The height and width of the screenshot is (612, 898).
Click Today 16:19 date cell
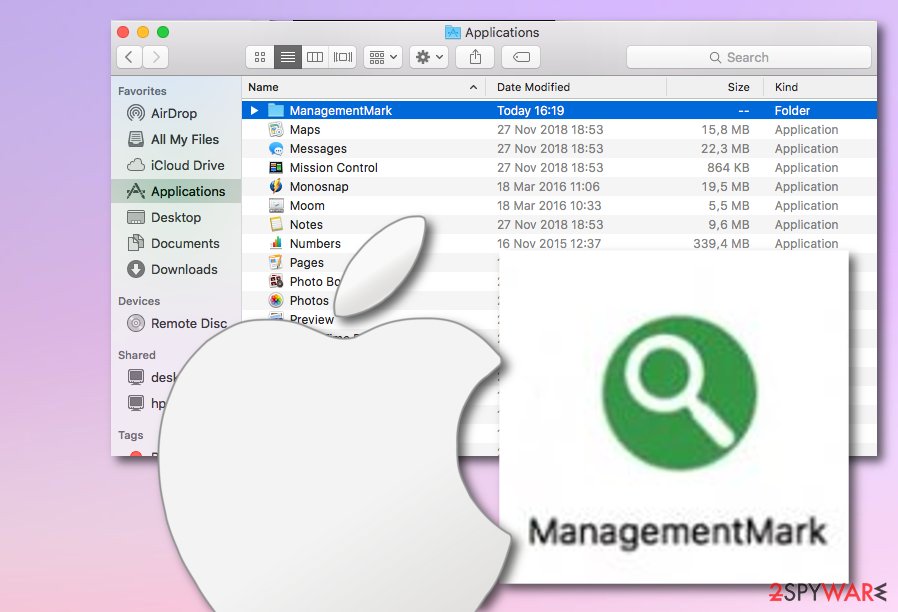tap(530, 110)
